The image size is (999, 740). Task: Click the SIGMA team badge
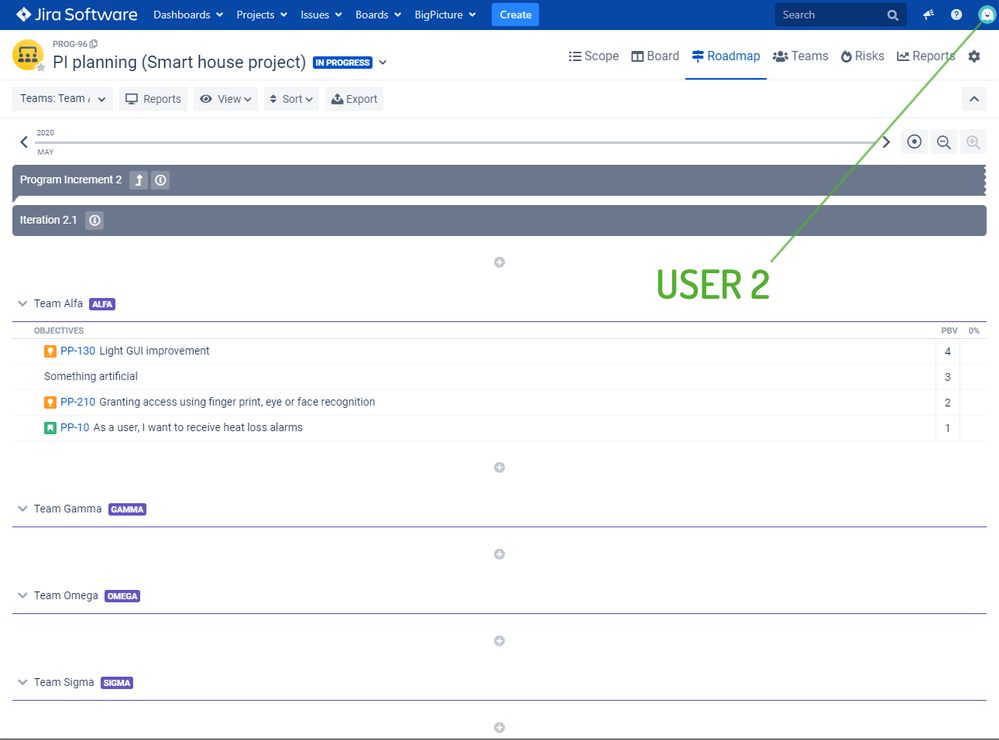coord(117,683)
